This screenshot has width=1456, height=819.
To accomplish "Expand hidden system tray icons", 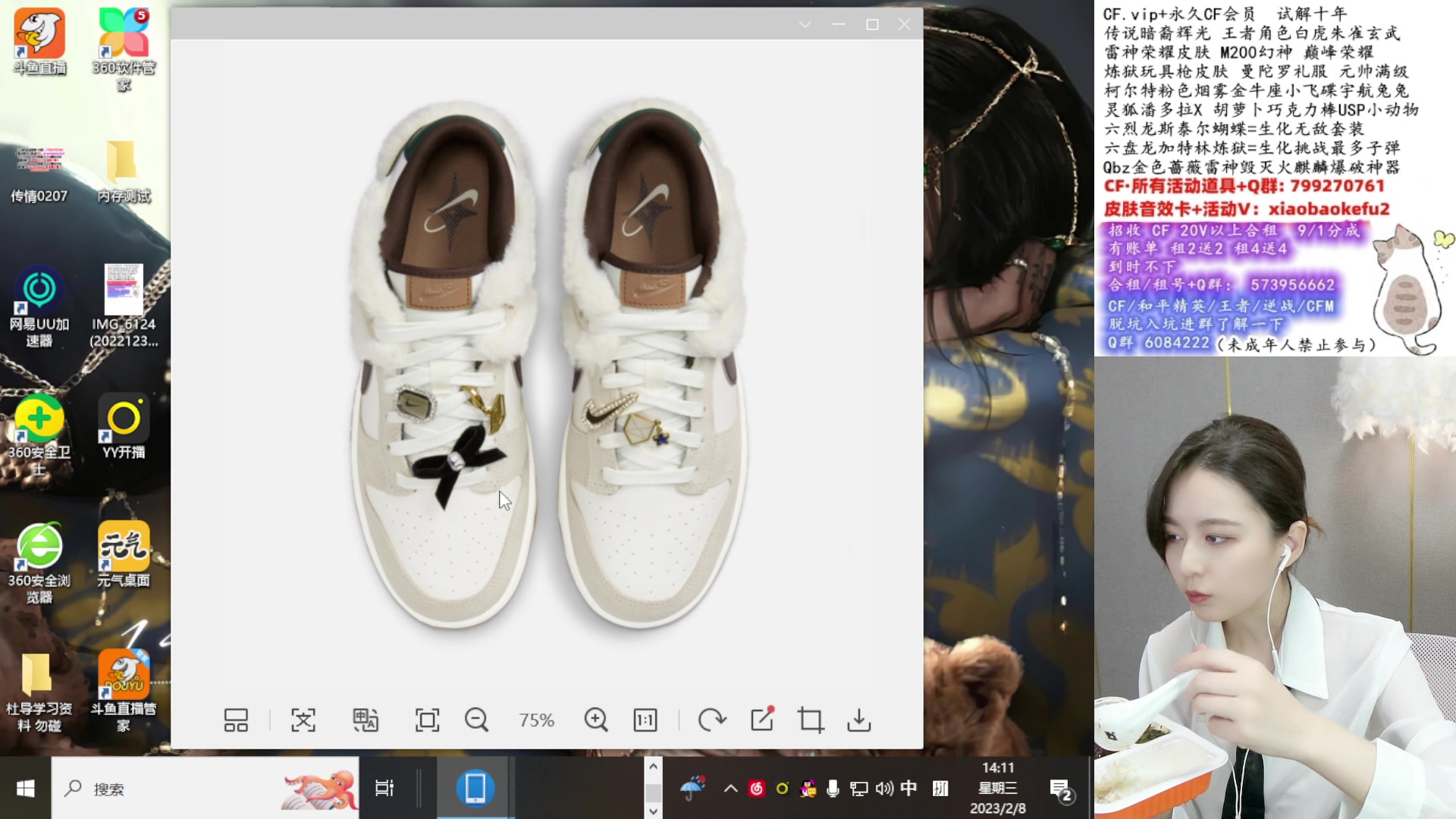I will coord(731,789).
